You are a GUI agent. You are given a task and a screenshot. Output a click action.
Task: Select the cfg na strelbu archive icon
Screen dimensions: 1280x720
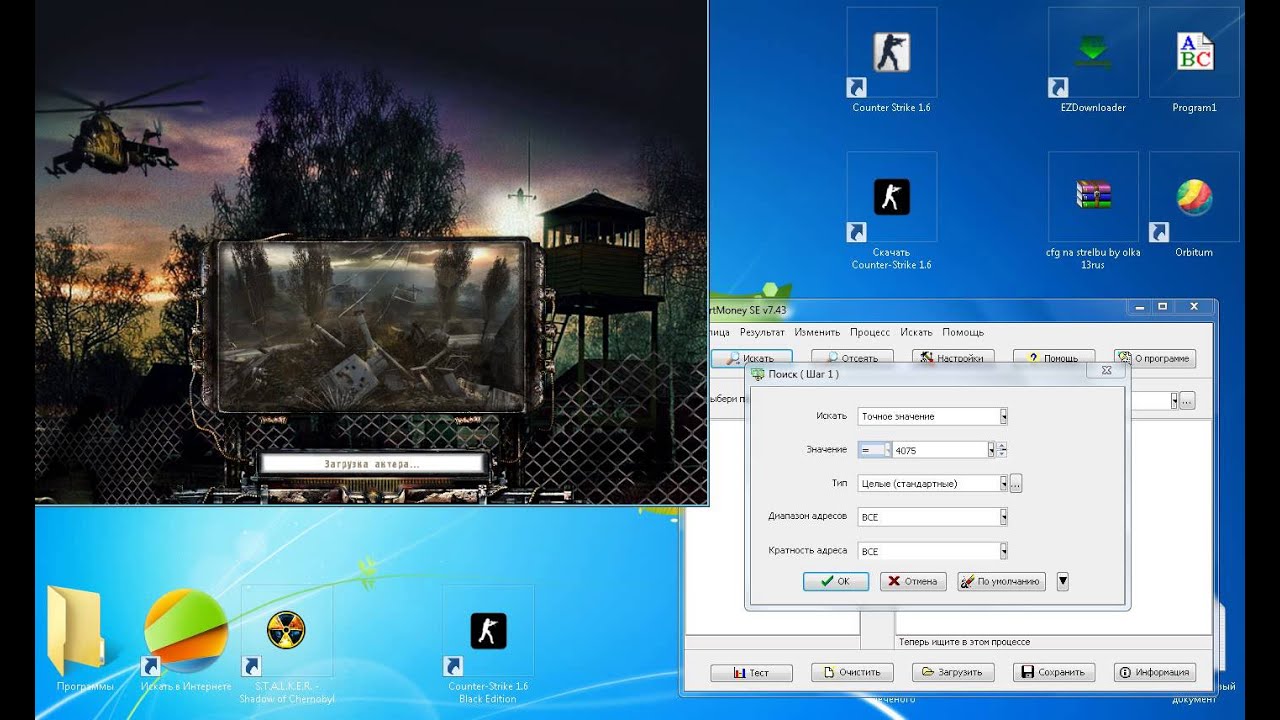(x=1093, y=212)
